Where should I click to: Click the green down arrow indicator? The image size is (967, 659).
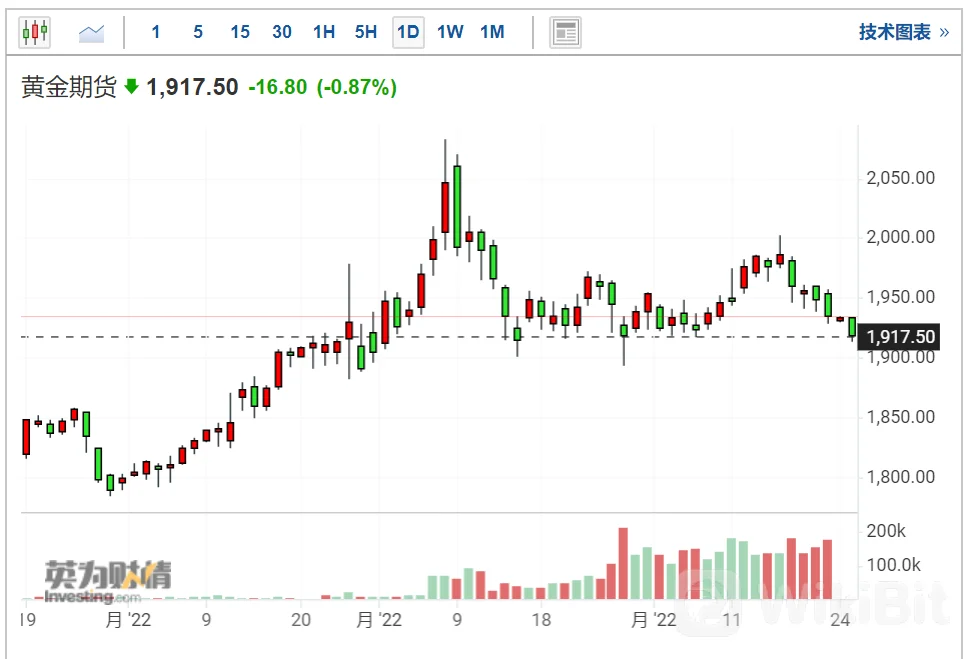(131, 86)
